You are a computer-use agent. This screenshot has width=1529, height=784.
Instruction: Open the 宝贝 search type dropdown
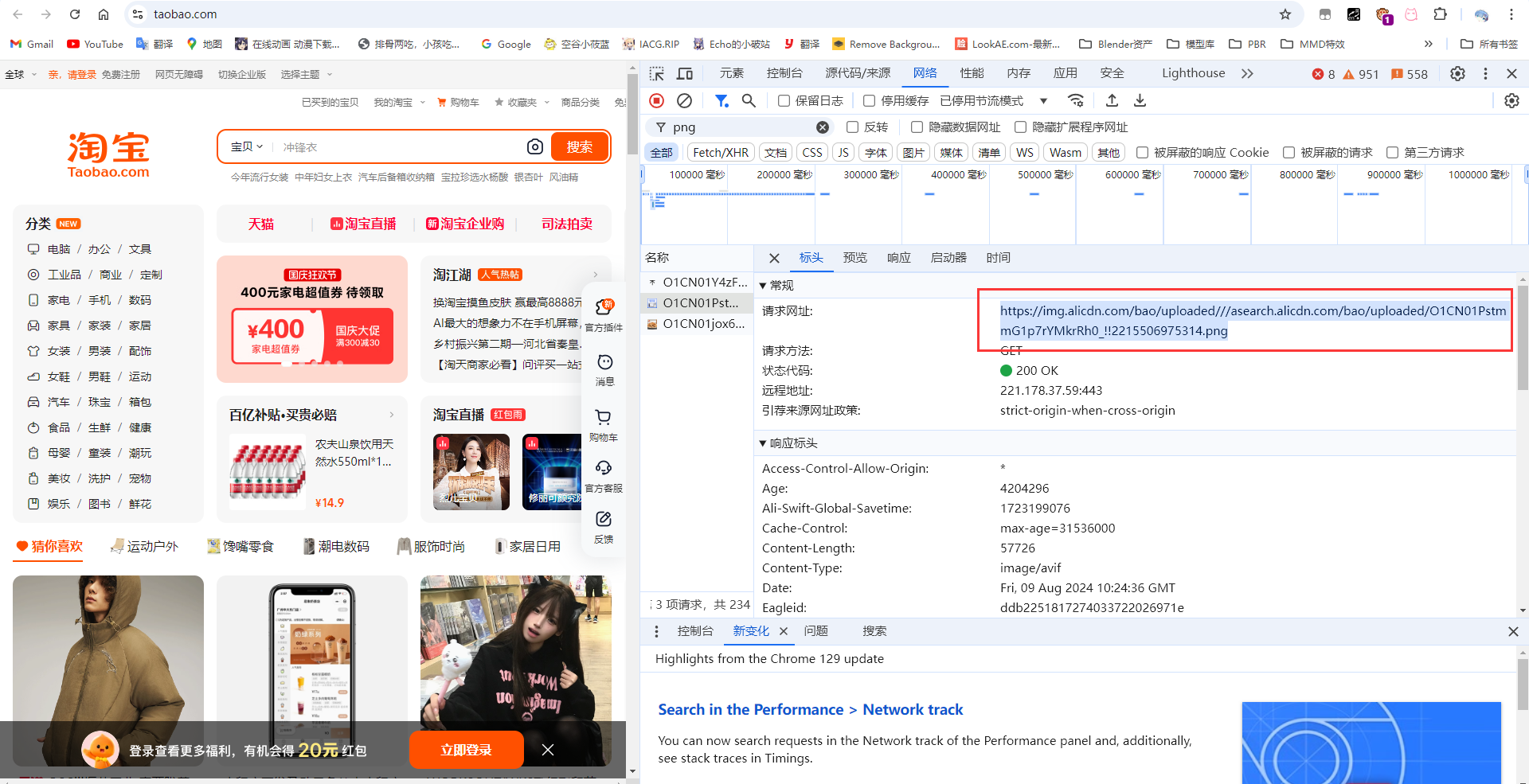tap(247, 146)
